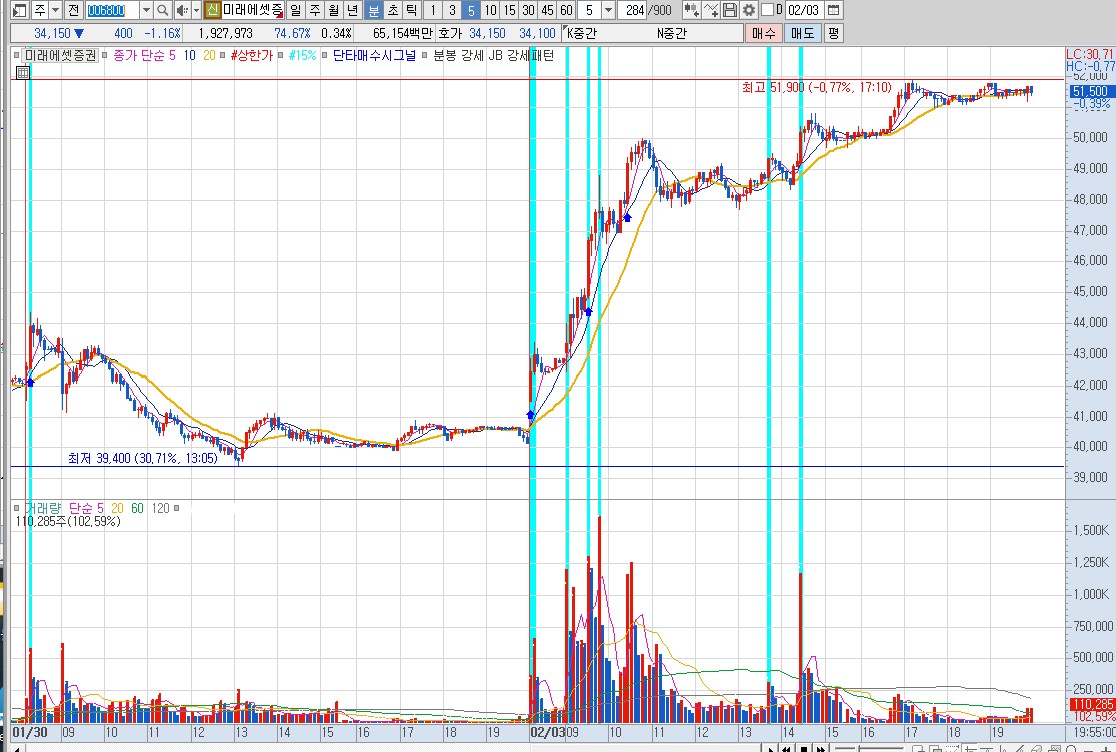Click the magnifier stock search icon
The image size is (1116, 752).
coord(163,10)
